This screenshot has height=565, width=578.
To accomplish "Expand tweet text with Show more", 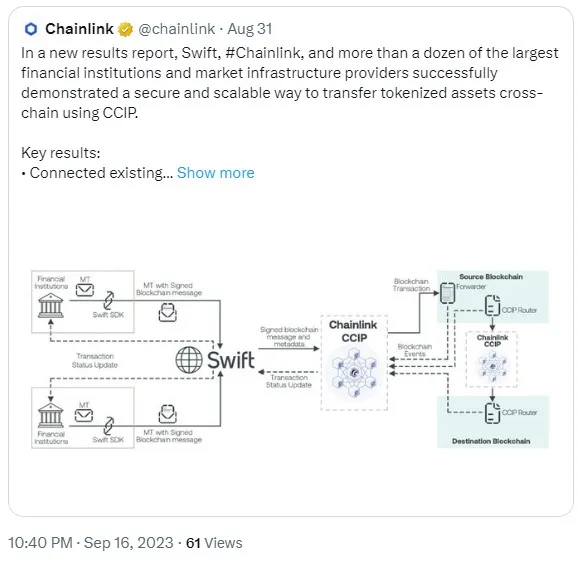I will [x=216, y=172].
